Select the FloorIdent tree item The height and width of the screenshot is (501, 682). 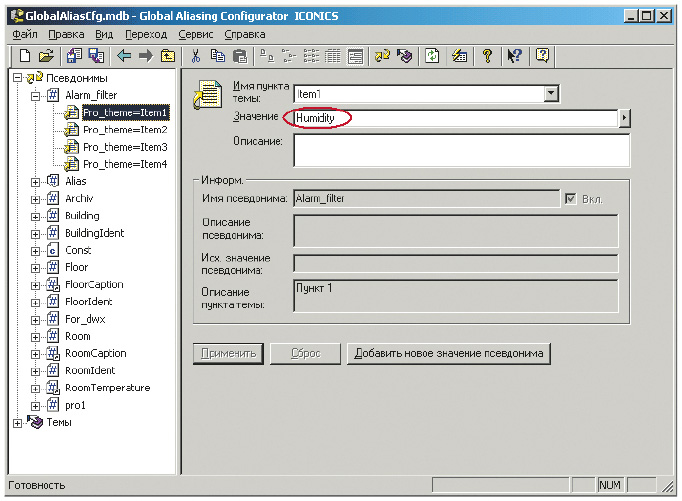click(89, 302)
